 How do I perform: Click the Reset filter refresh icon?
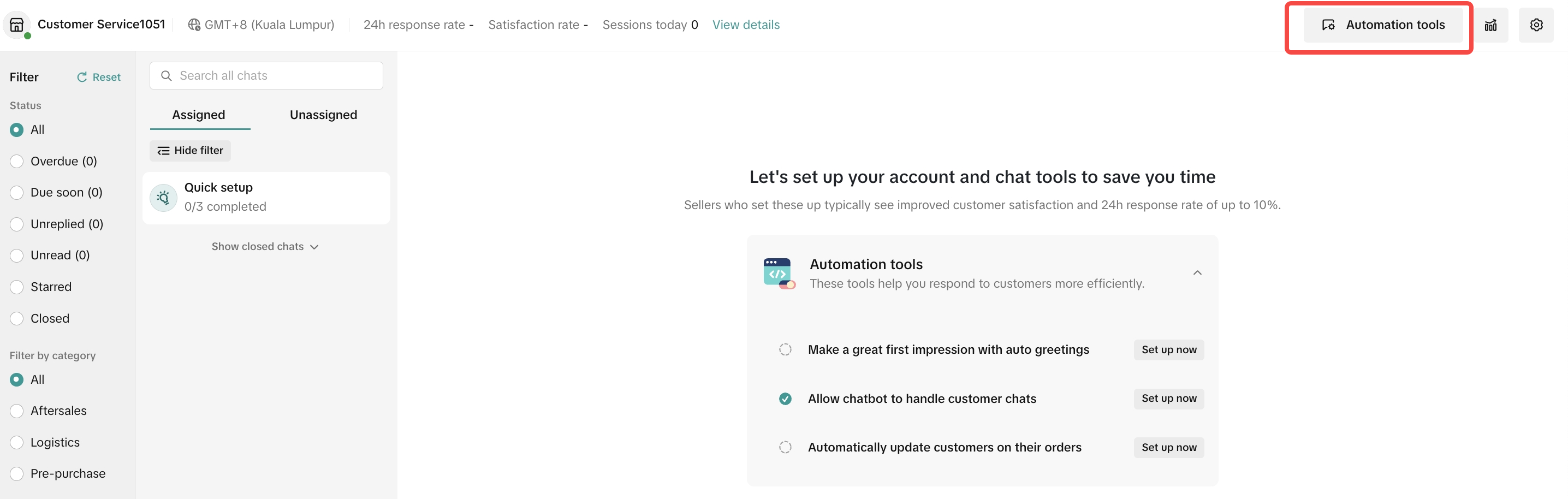click(x=81, y=78)
